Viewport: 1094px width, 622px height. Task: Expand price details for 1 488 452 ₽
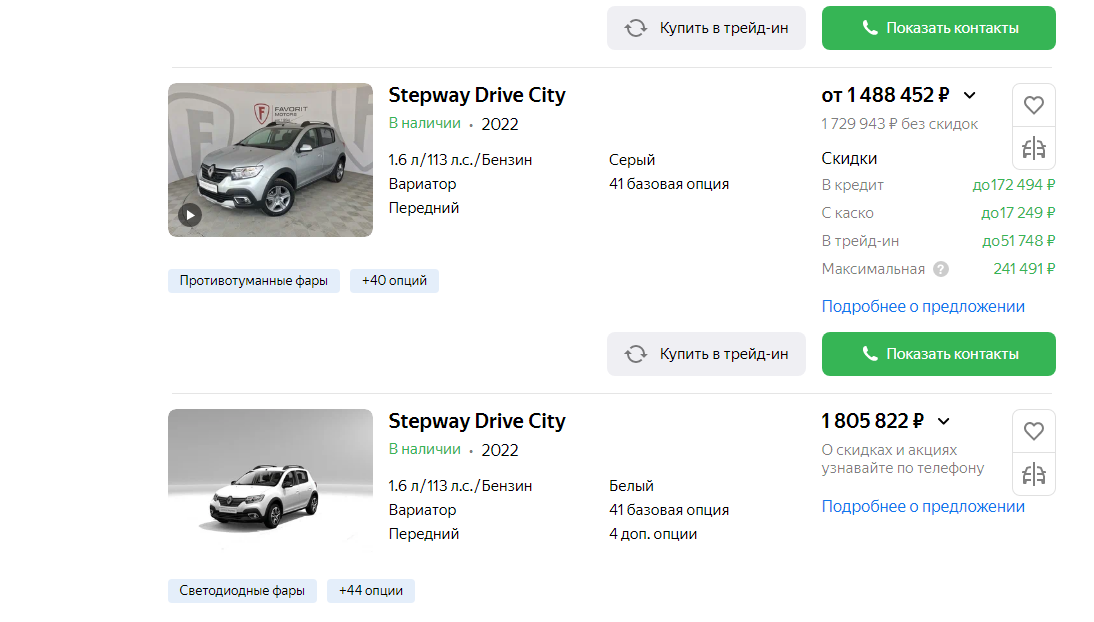coord(970,95)
